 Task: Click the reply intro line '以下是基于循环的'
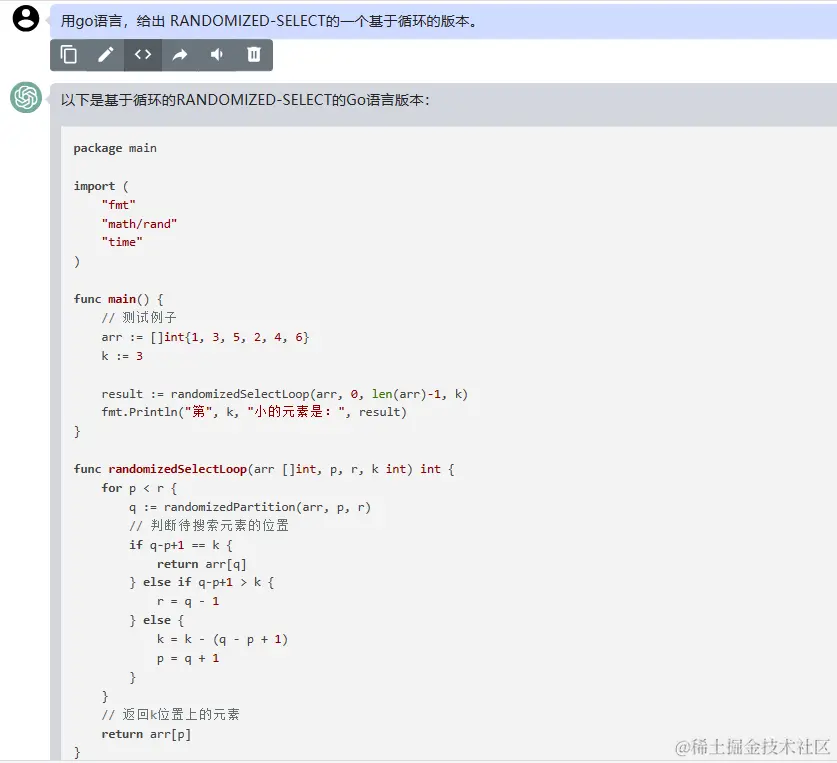point(245,100)
